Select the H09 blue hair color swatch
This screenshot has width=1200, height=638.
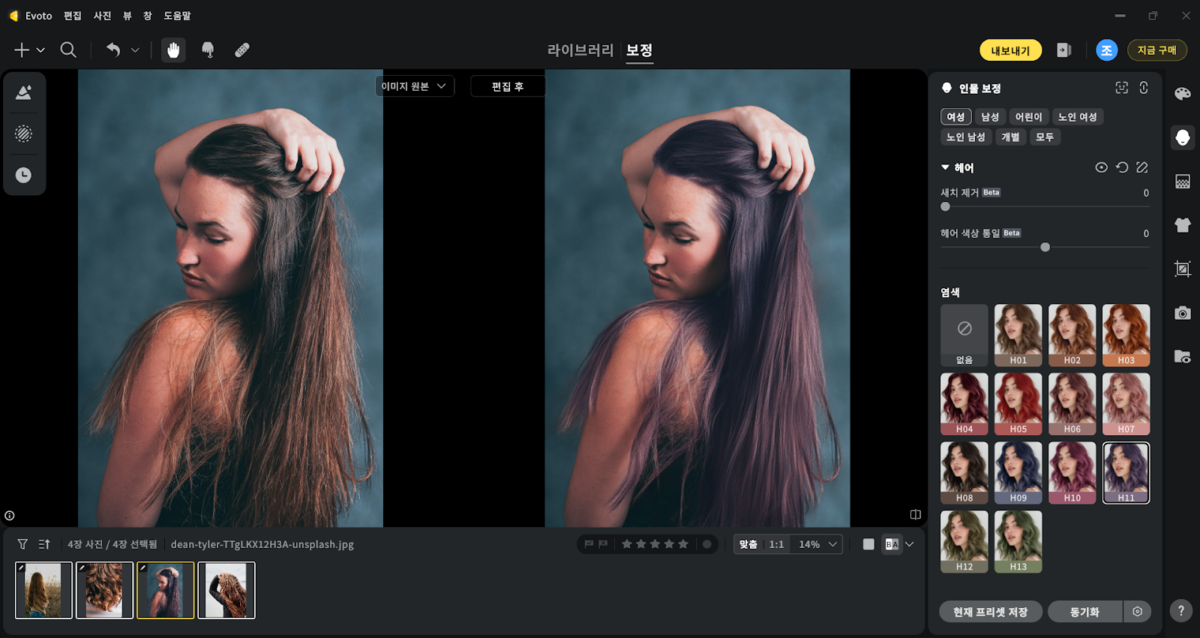(1018, 473)
